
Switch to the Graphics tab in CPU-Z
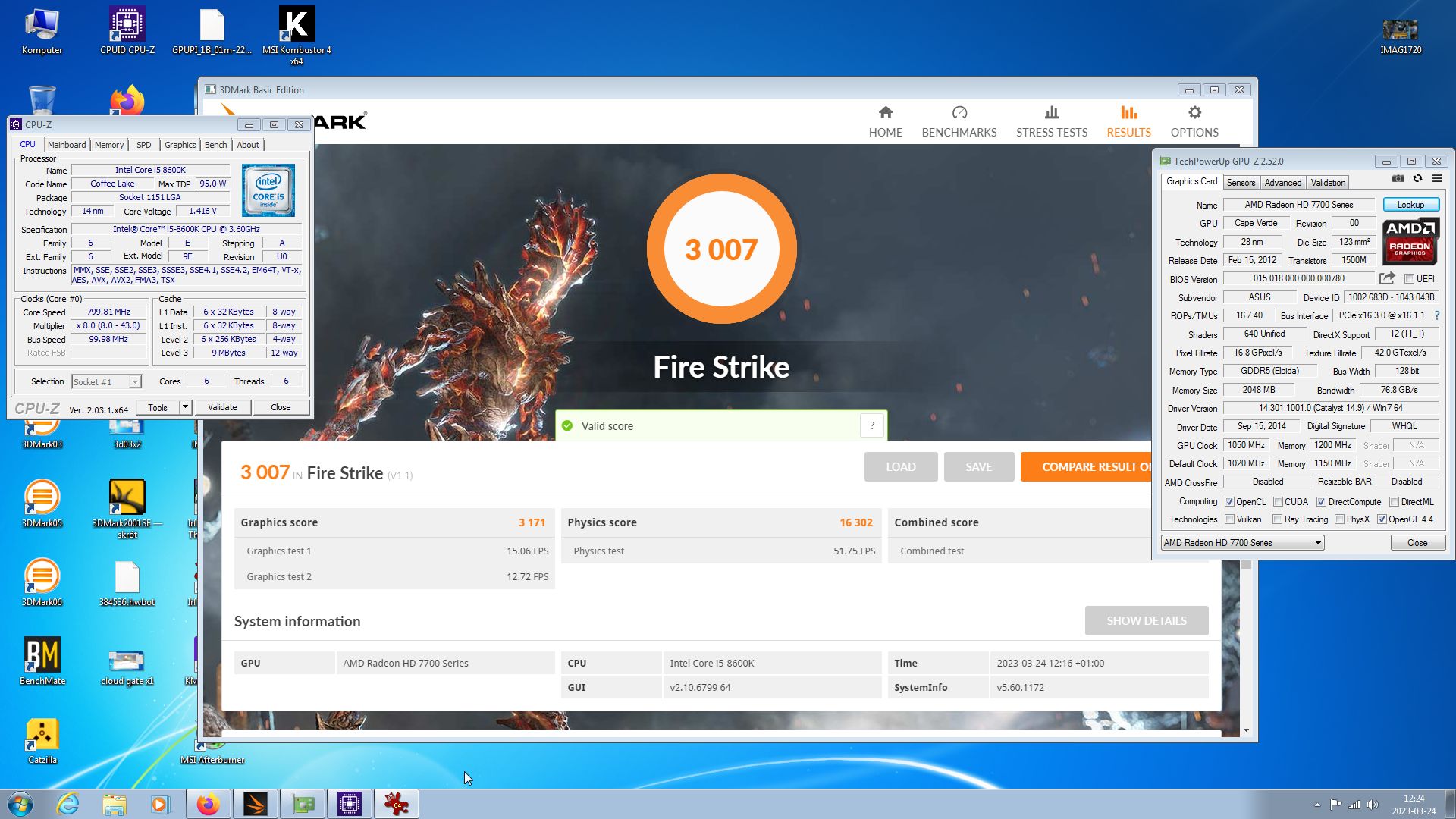point(180,145)
